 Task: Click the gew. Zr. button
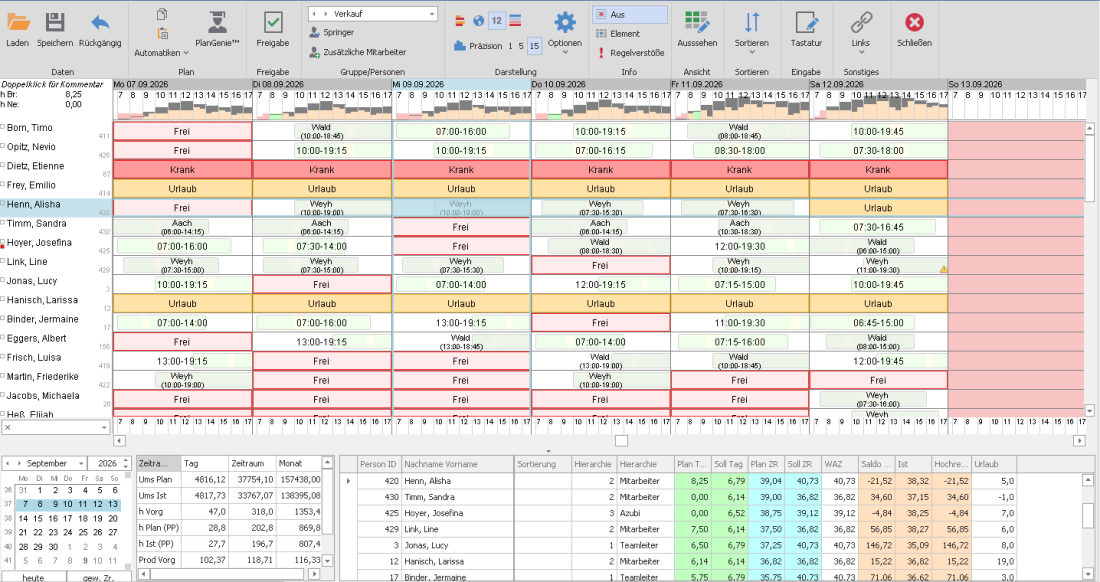(x=98, y=578)
